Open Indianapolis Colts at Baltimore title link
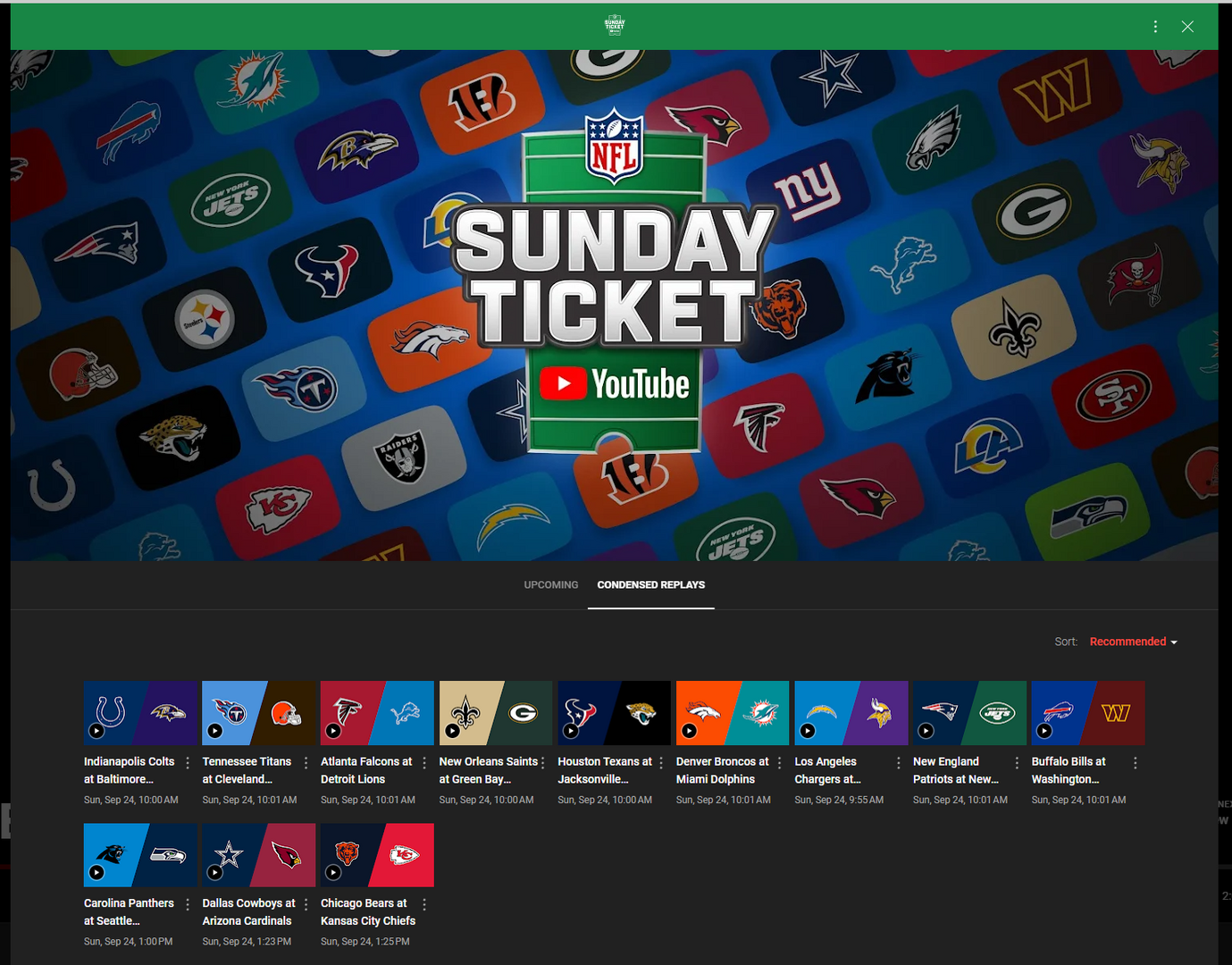Screen dimensions: 1232x965 coord(130,770)
